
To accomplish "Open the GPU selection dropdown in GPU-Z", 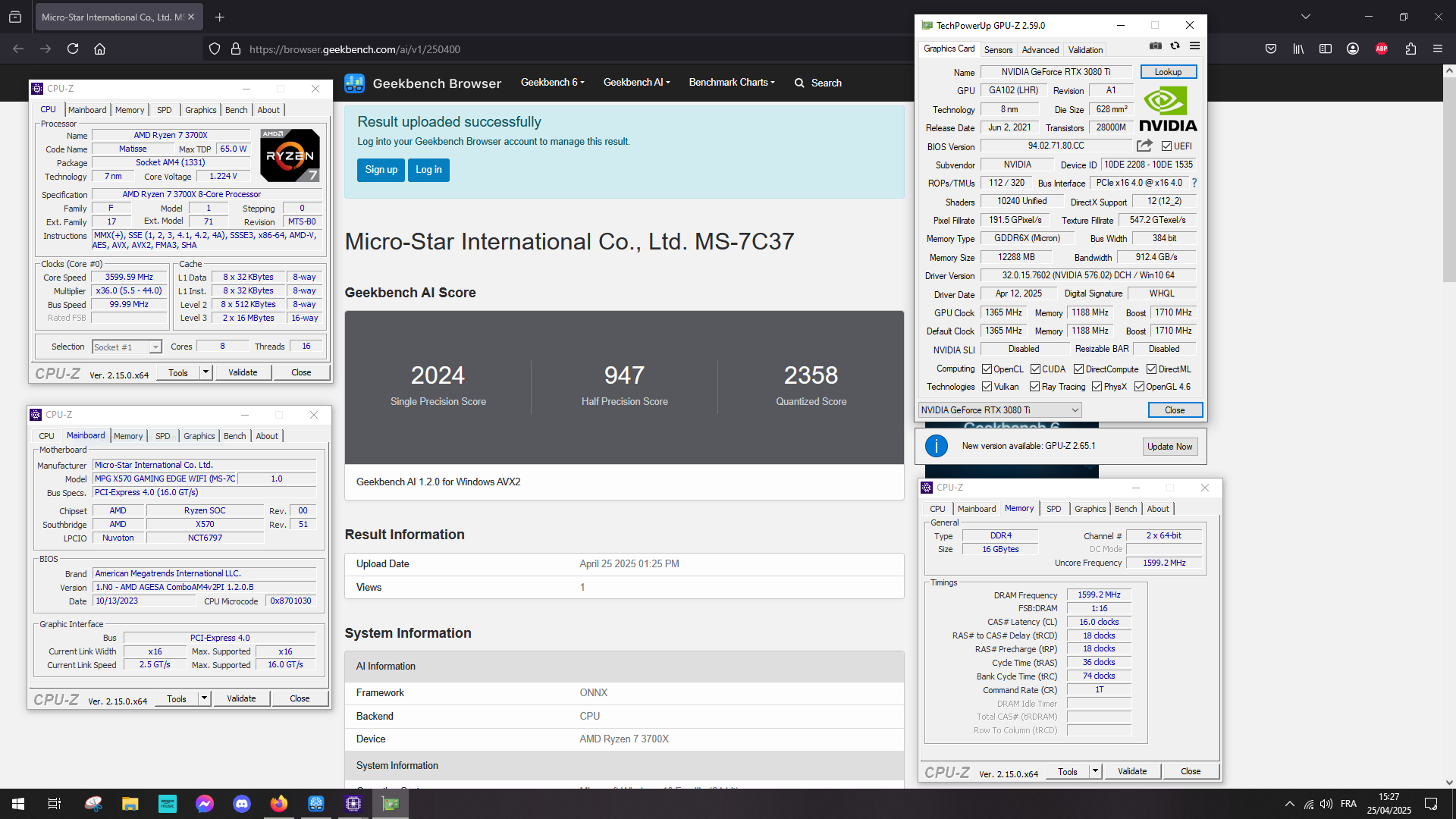I will point(999,410).
